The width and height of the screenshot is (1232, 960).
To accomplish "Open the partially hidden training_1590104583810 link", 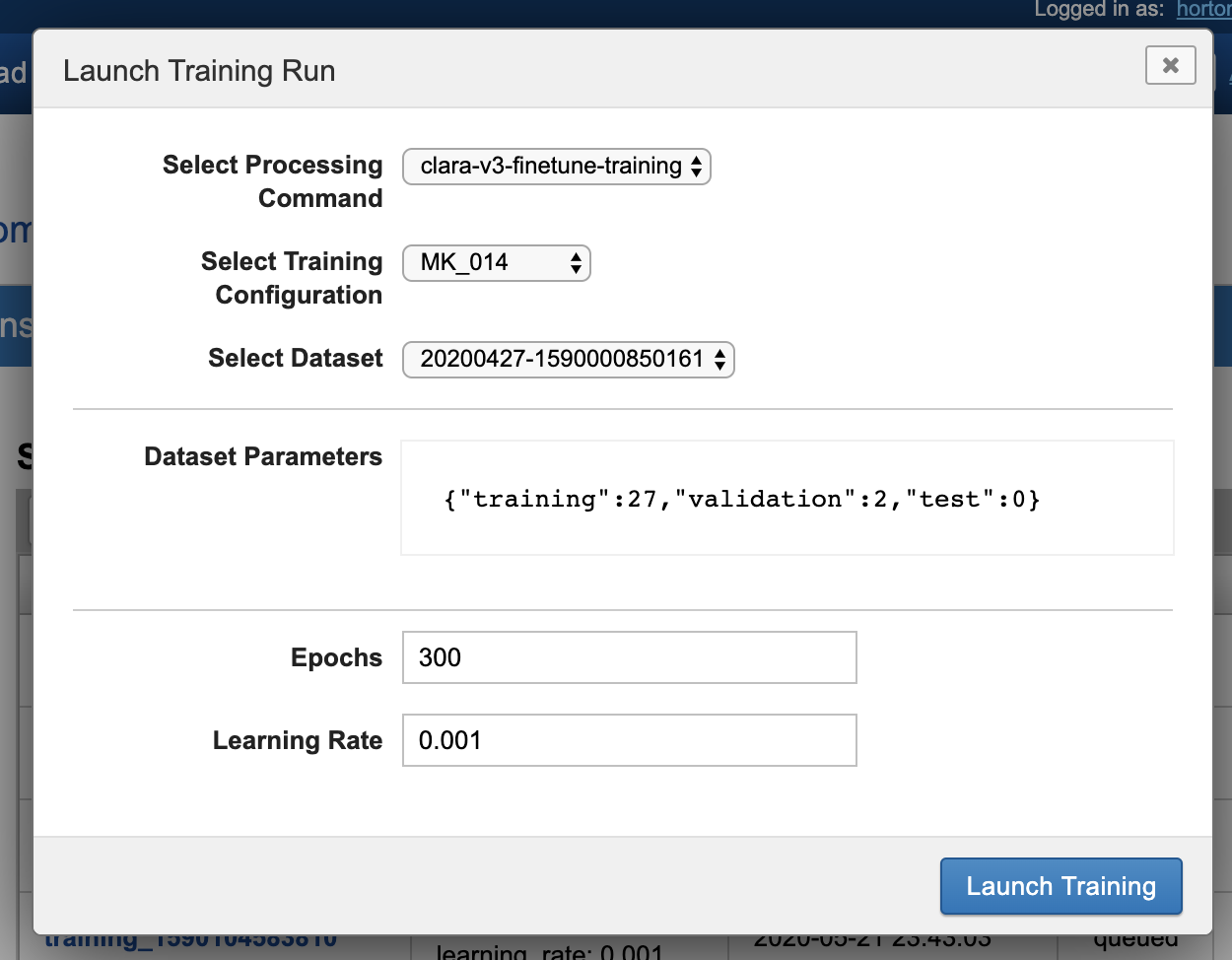I will 191,941.
